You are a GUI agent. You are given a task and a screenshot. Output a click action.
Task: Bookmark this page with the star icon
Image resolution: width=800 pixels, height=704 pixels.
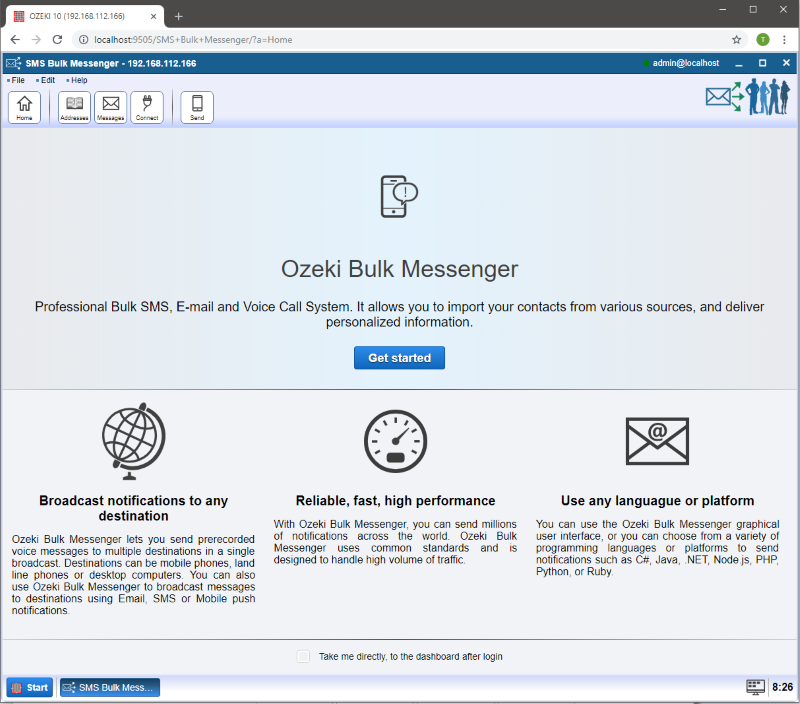[737, 39]
